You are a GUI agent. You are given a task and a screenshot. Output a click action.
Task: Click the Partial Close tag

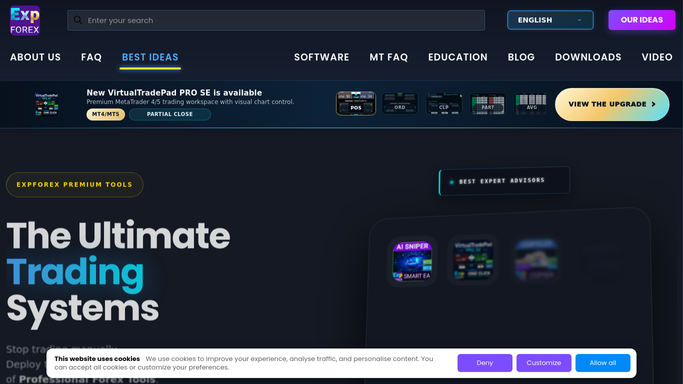[x=170, y=114]
